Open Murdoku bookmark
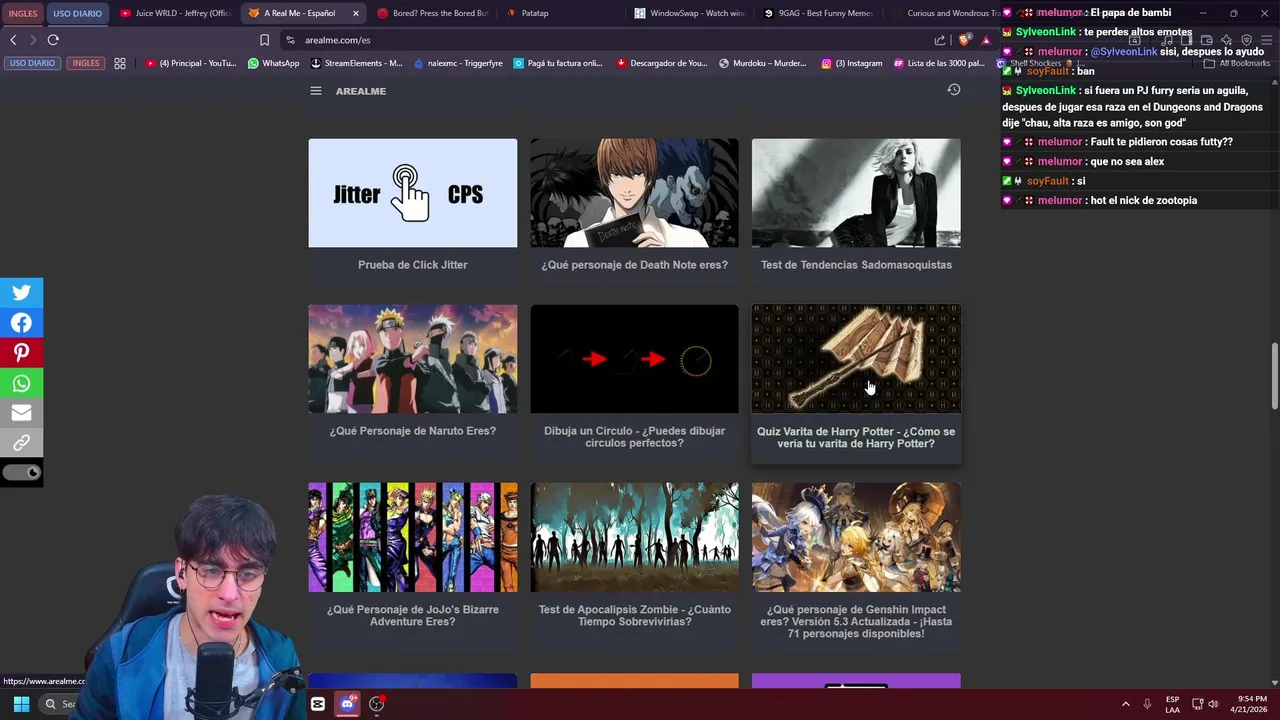 pos(763,63)
